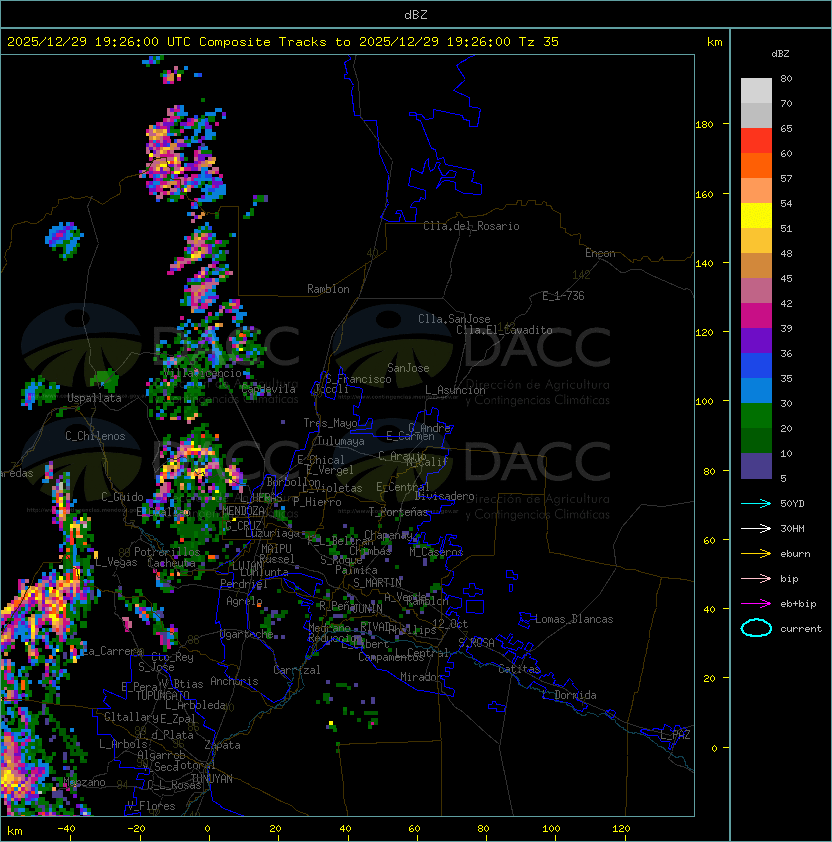This screenshot has width=832, height=842.
Task: Click the 'Clla.El_Cavadito' map label
Action: pos(504,330)
